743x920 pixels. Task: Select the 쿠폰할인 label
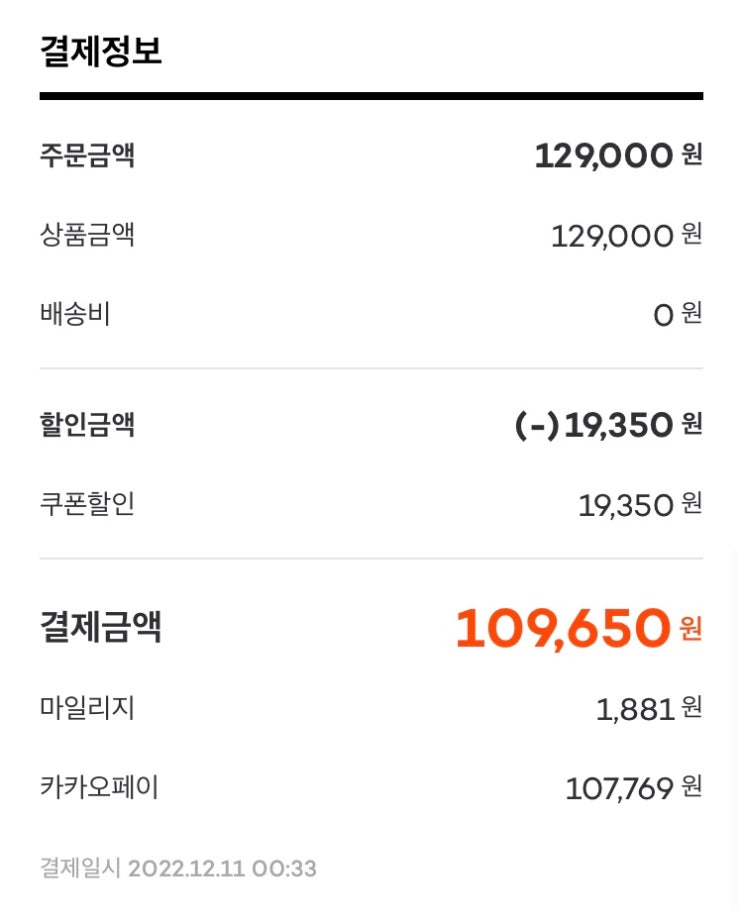point(87,504)
